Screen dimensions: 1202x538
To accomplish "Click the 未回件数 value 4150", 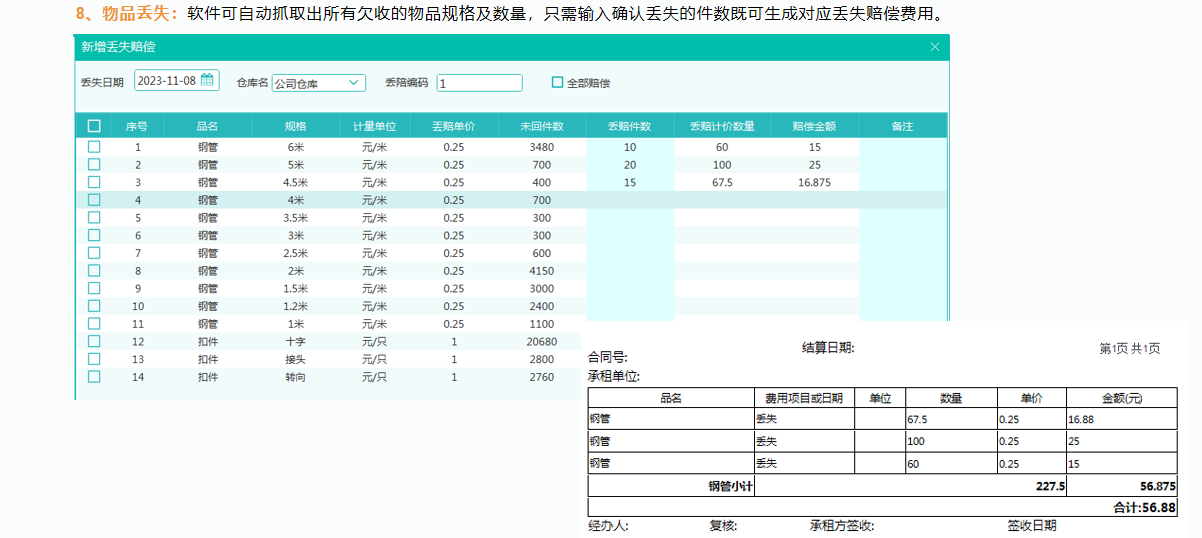I will point(541,271).
